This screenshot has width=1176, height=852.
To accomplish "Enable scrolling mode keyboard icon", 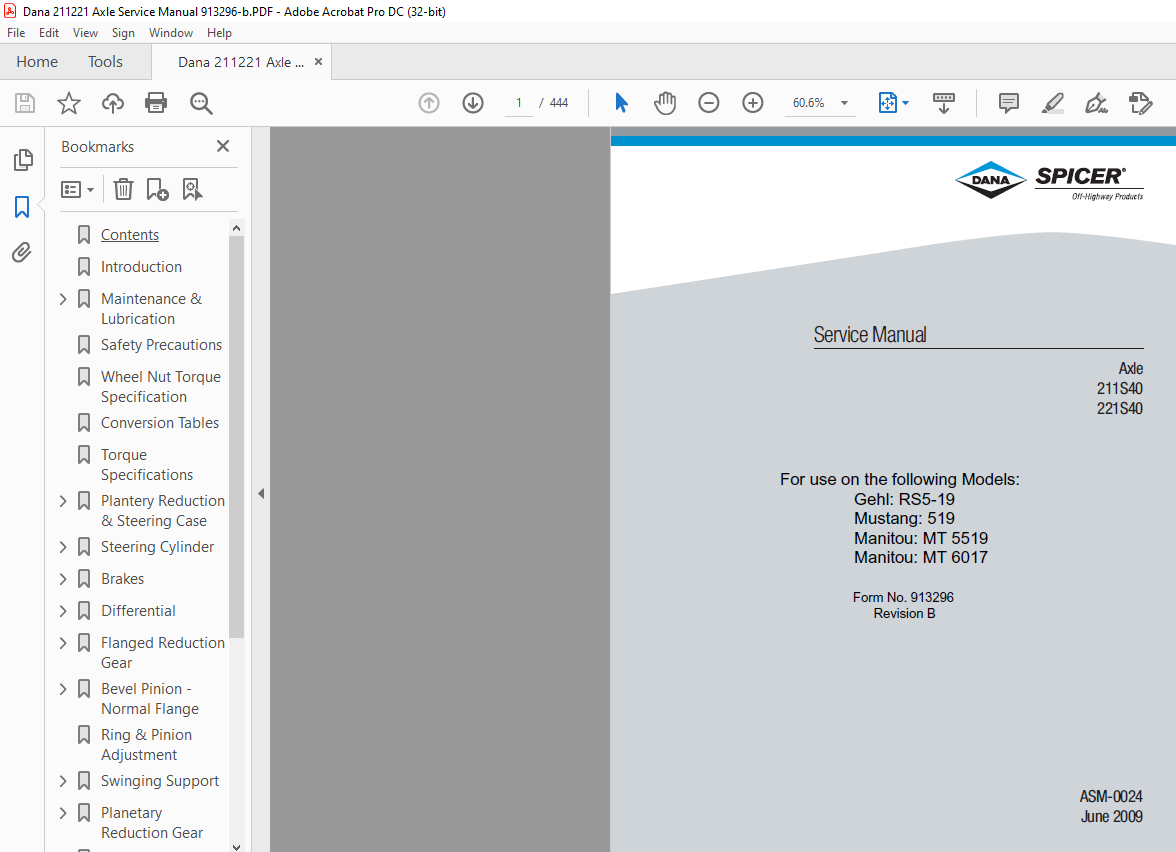I will pyautogui.click(x=944, y=103).
